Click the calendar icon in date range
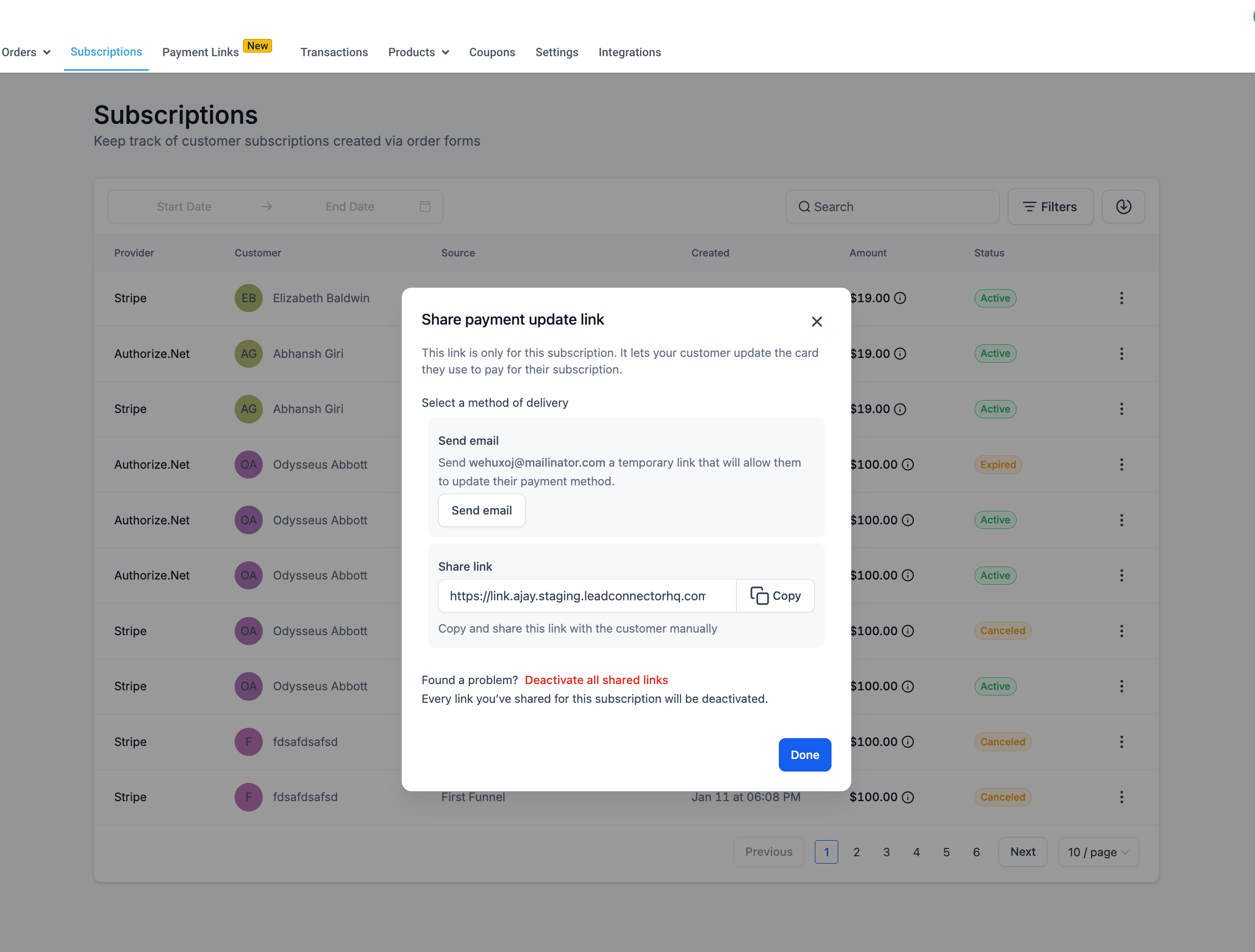Image resolution: width=1255 pixels, height=952 pixels. pyautogui.click(x=425, y=207)
